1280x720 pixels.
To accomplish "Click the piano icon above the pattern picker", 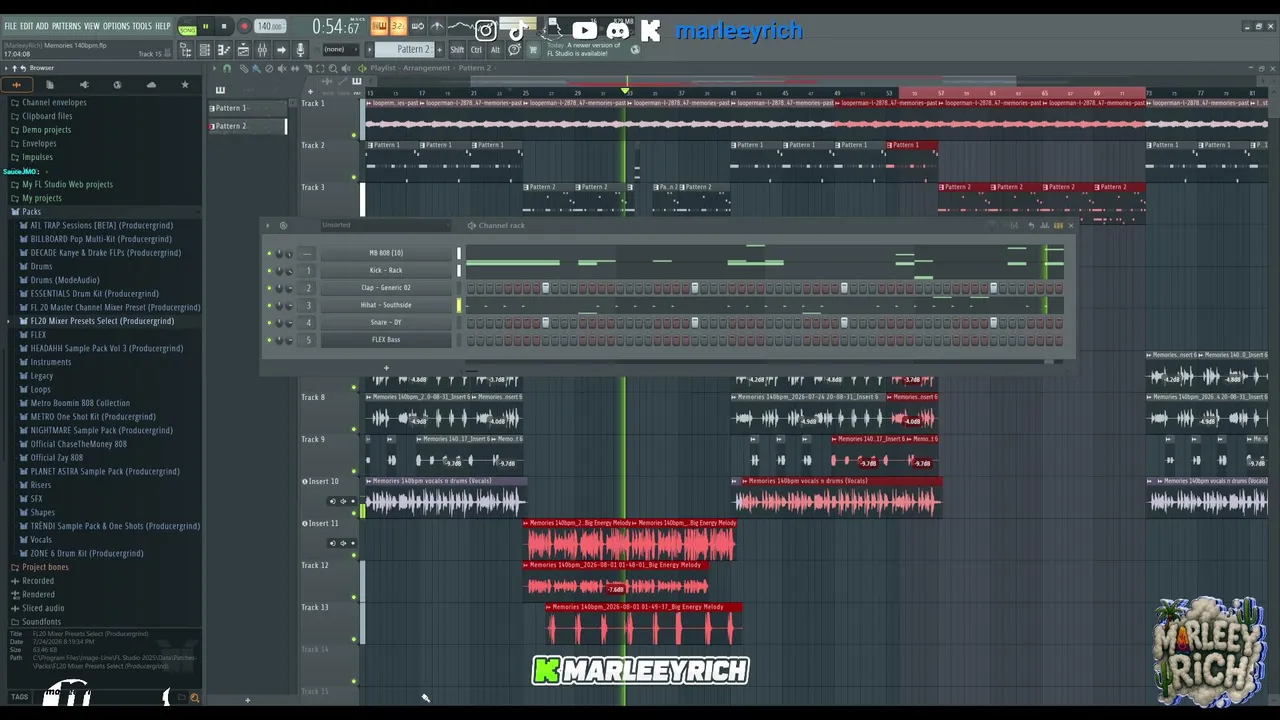I will pyautogui.click(x=220, y=90).
